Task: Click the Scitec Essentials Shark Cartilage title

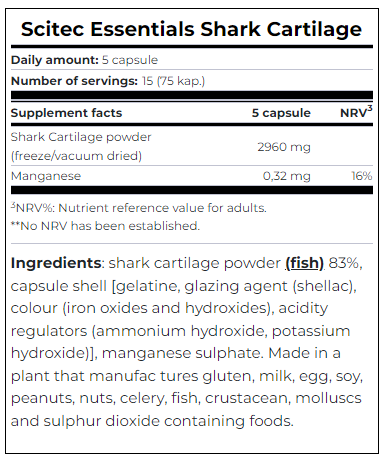Action: point(191,29)
